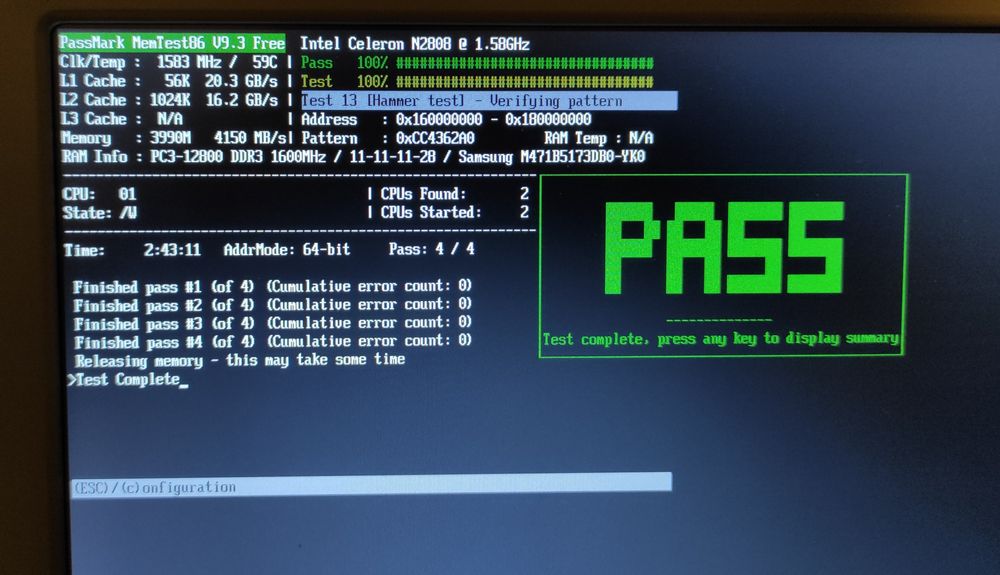Click the (ESC)/(c)onfiguration bottom bar
1000x575 pixels.
point(371,485)
